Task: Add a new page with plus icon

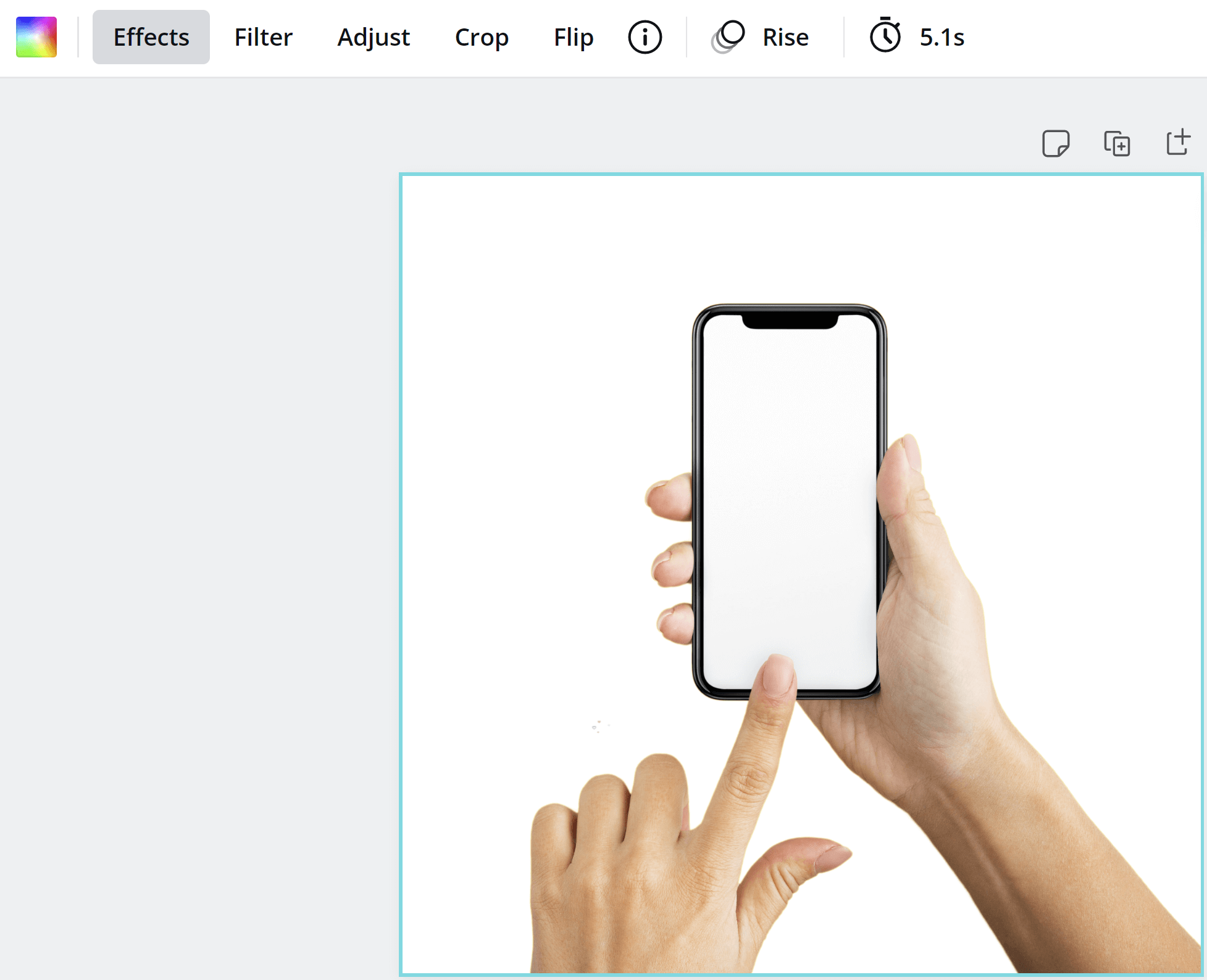Action: (x=1178, y=142)
